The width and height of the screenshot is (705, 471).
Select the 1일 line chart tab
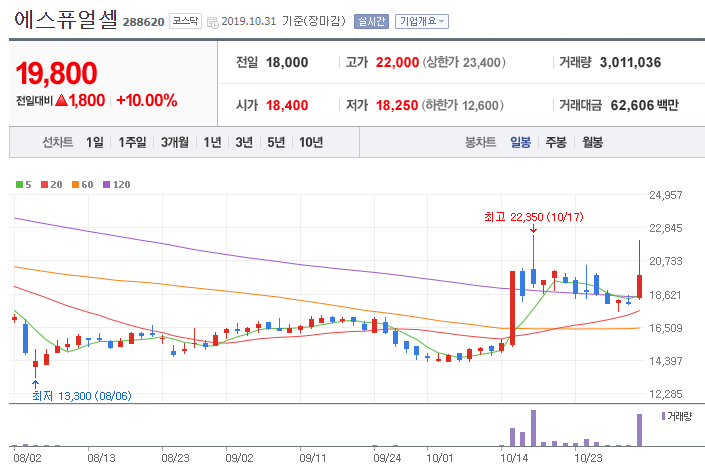click(94, 142)
